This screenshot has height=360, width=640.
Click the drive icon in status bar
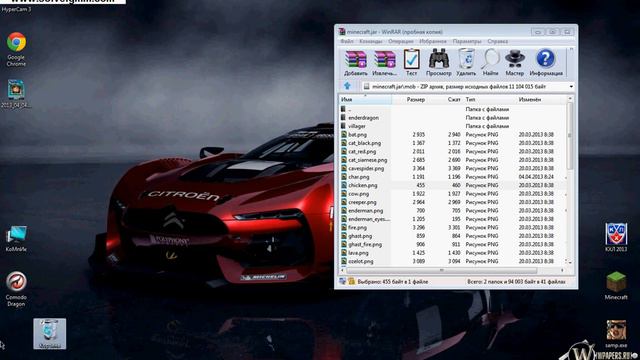(342, 281)
